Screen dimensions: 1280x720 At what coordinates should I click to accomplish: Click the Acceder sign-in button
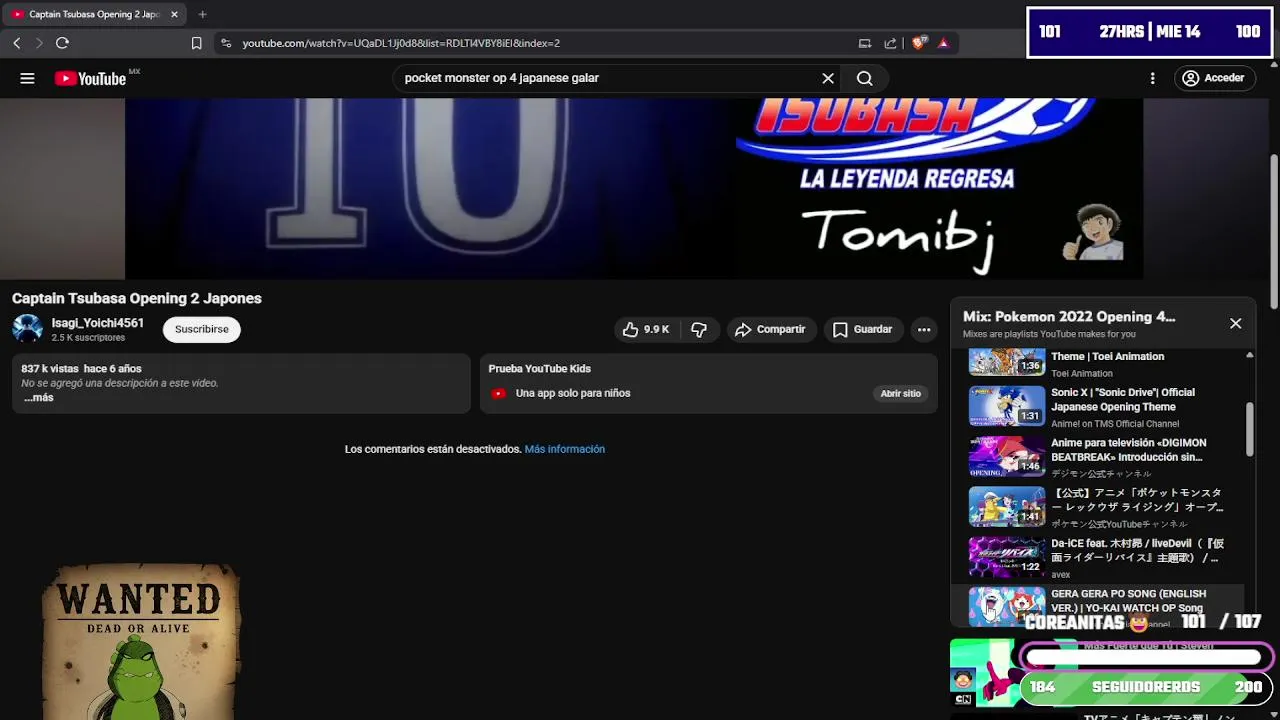click(1213, 78)
